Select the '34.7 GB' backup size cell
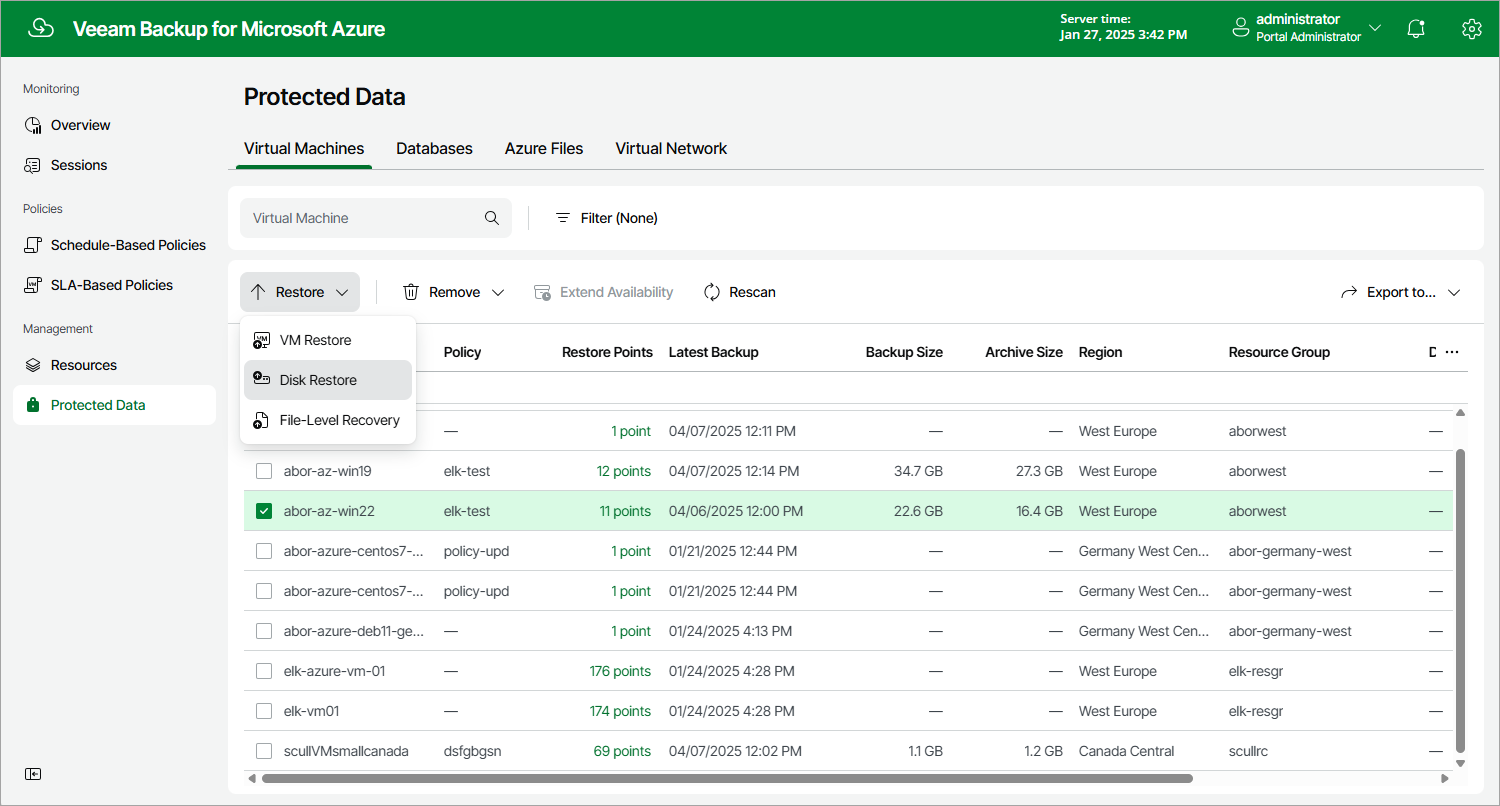Screen dimensions: 1500x806 coord(919,471)
